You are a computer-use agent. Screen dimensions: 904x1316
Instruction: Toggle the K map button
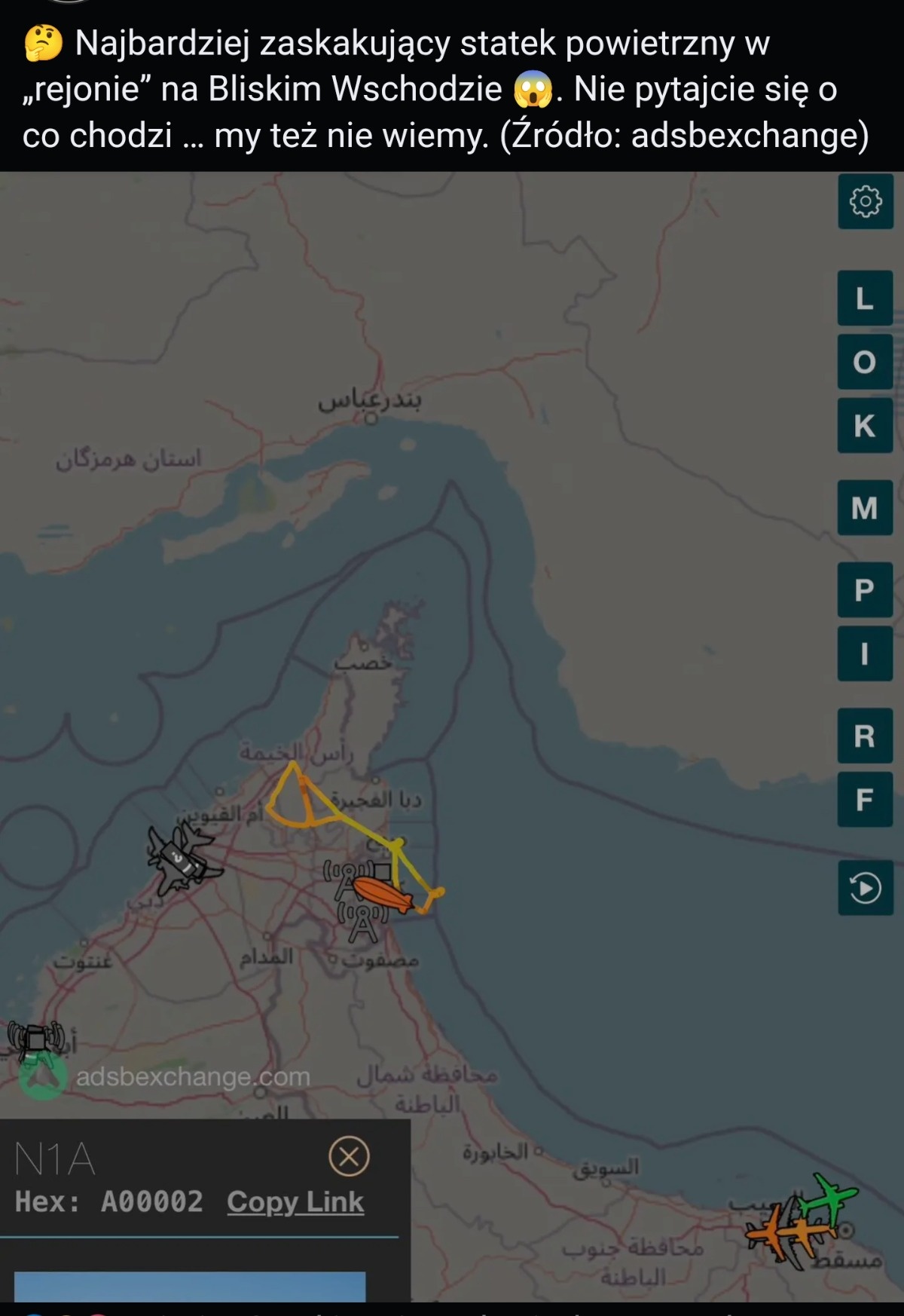coord(865,426)
